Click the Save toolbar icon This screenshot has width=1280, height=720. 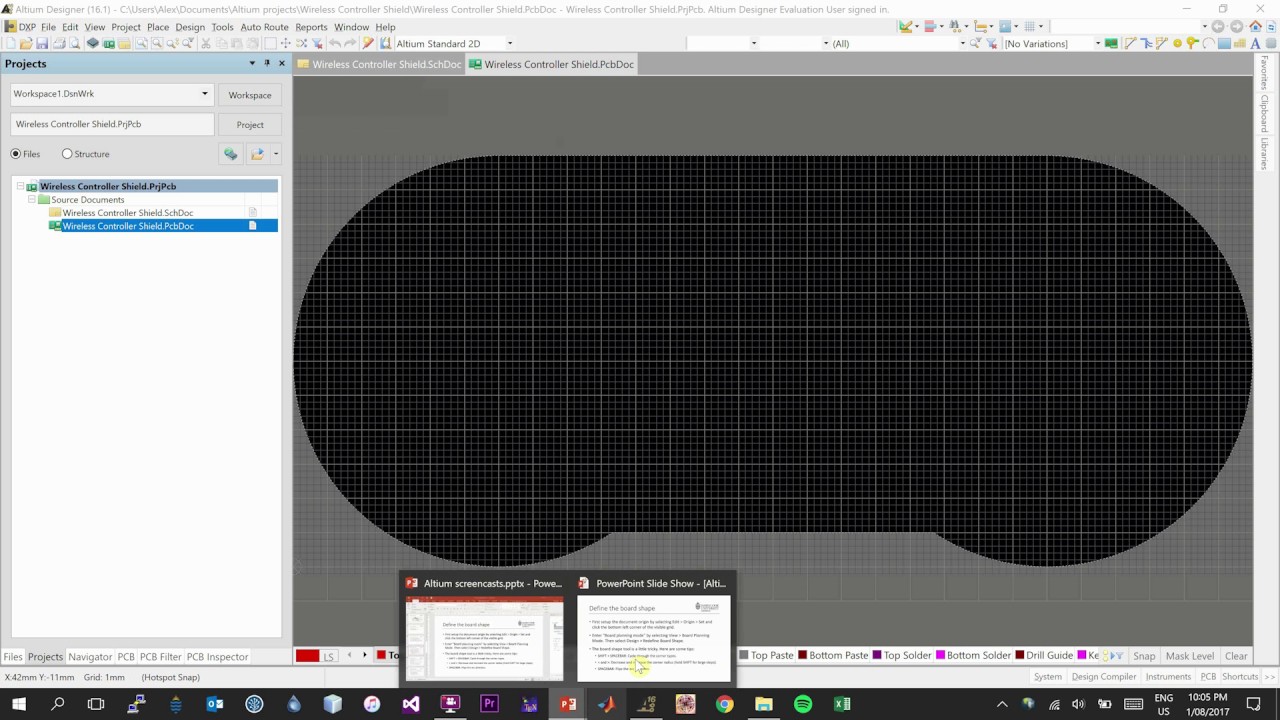click(42, 44)
